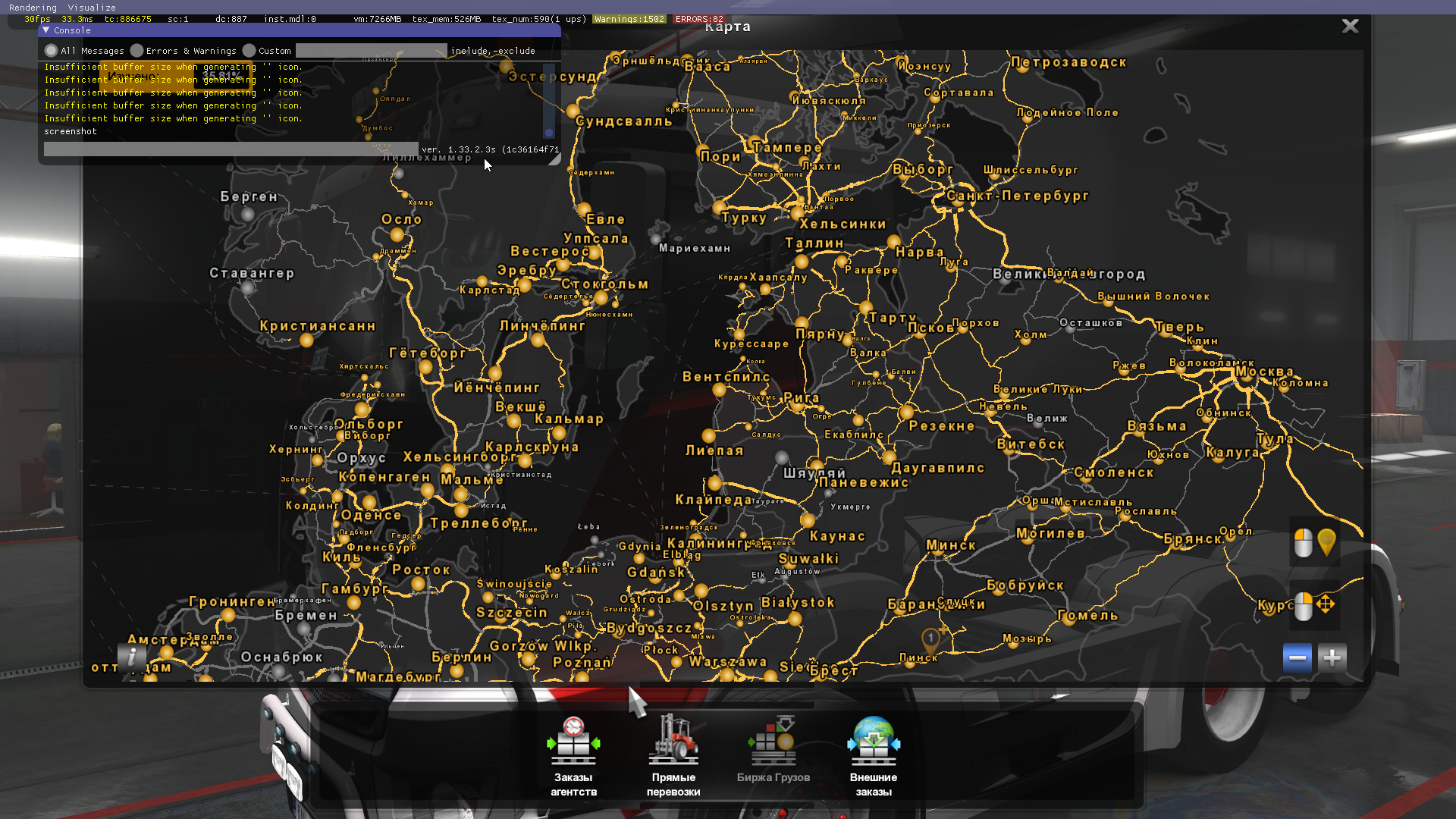
Task: Click the Берген grey city marker
Action: pos(247,215)
